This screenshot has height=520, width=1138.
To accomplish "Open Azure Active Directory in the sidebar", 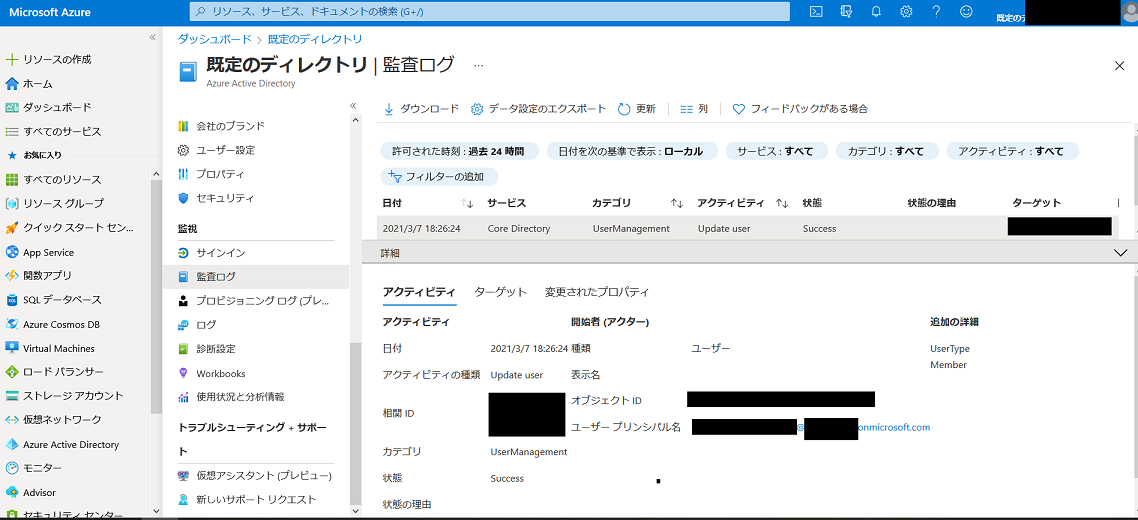I will coord(62,444).
